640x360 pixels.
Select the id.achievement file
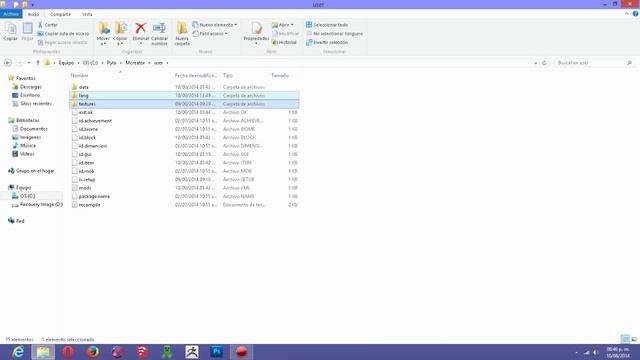(95, 121)
